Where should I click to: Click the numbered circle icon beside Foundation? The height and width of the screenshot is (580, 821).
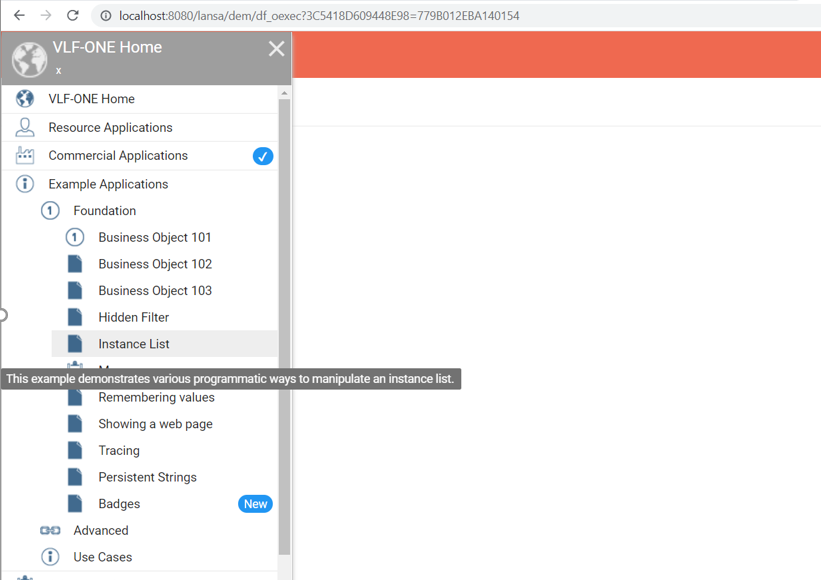tap(50, 210)
